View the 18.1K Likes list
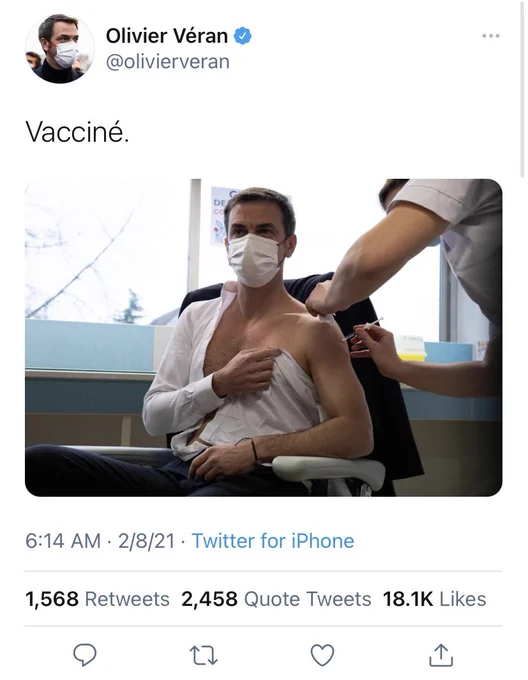This screenshot has height=680, width=528. 434,599
